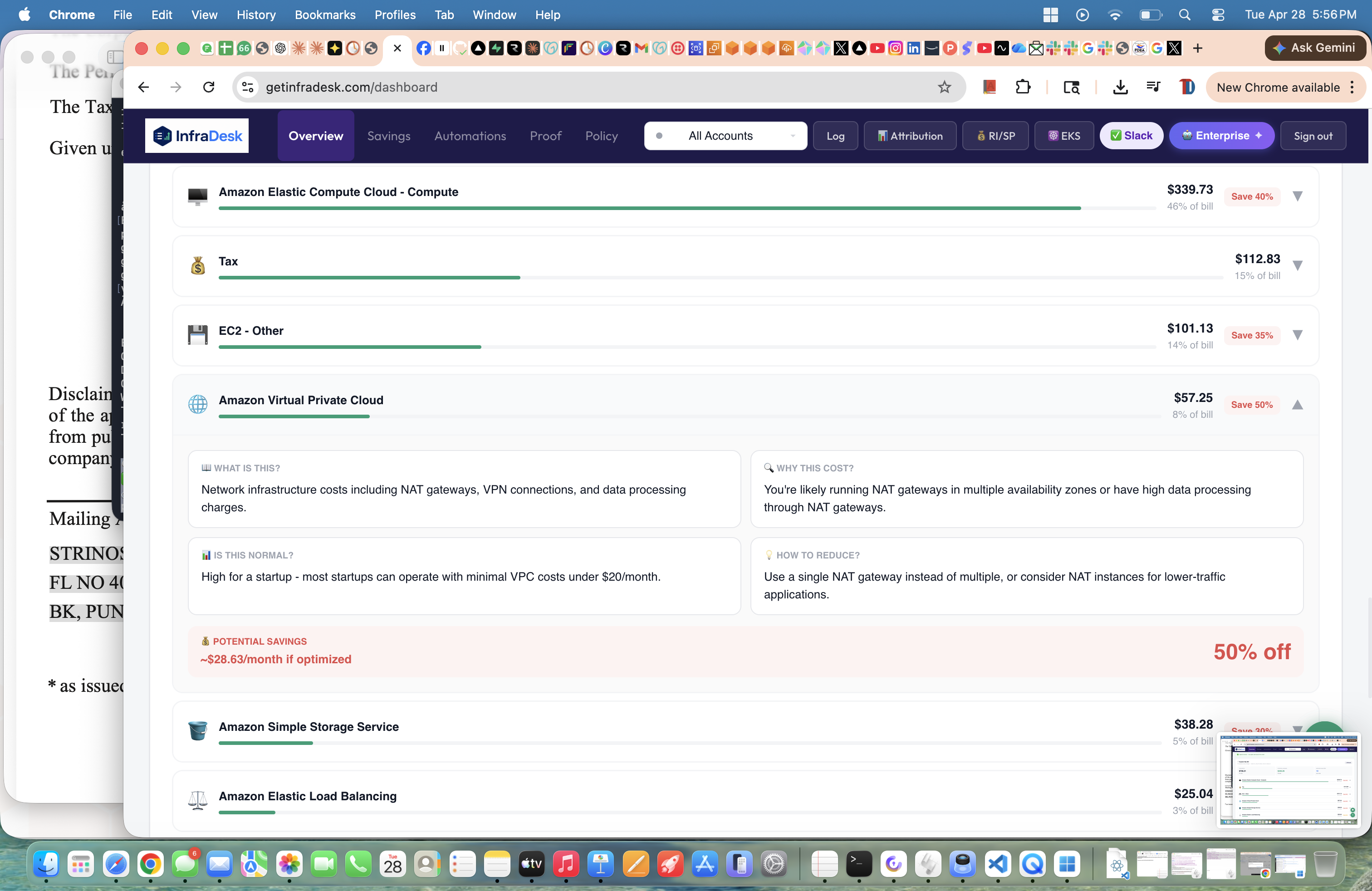1372x891 pixels.
Task: Click New Chrome available update button
Action: [x=1278, y=87]
